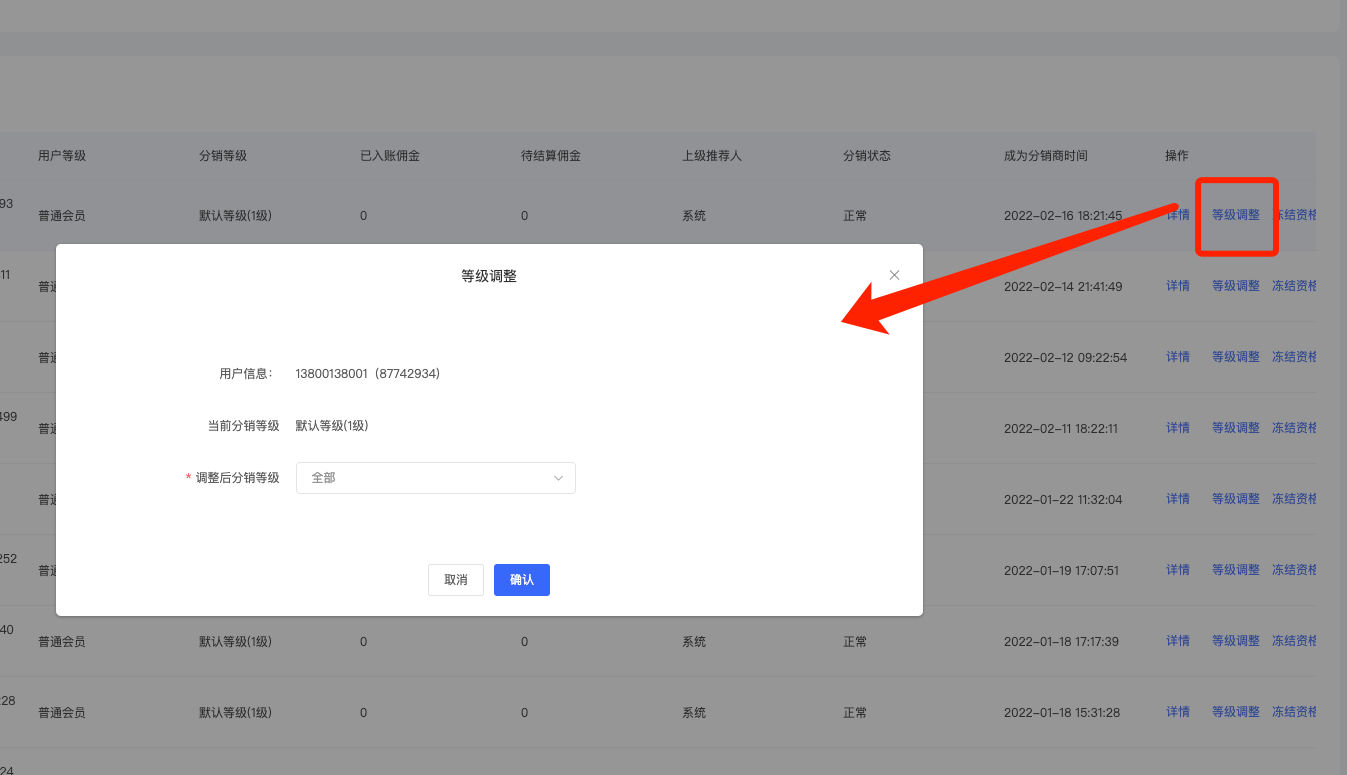Open the 调整后分销等级 dropdown
1347x775 pixels.
click(x=435, y=478)
